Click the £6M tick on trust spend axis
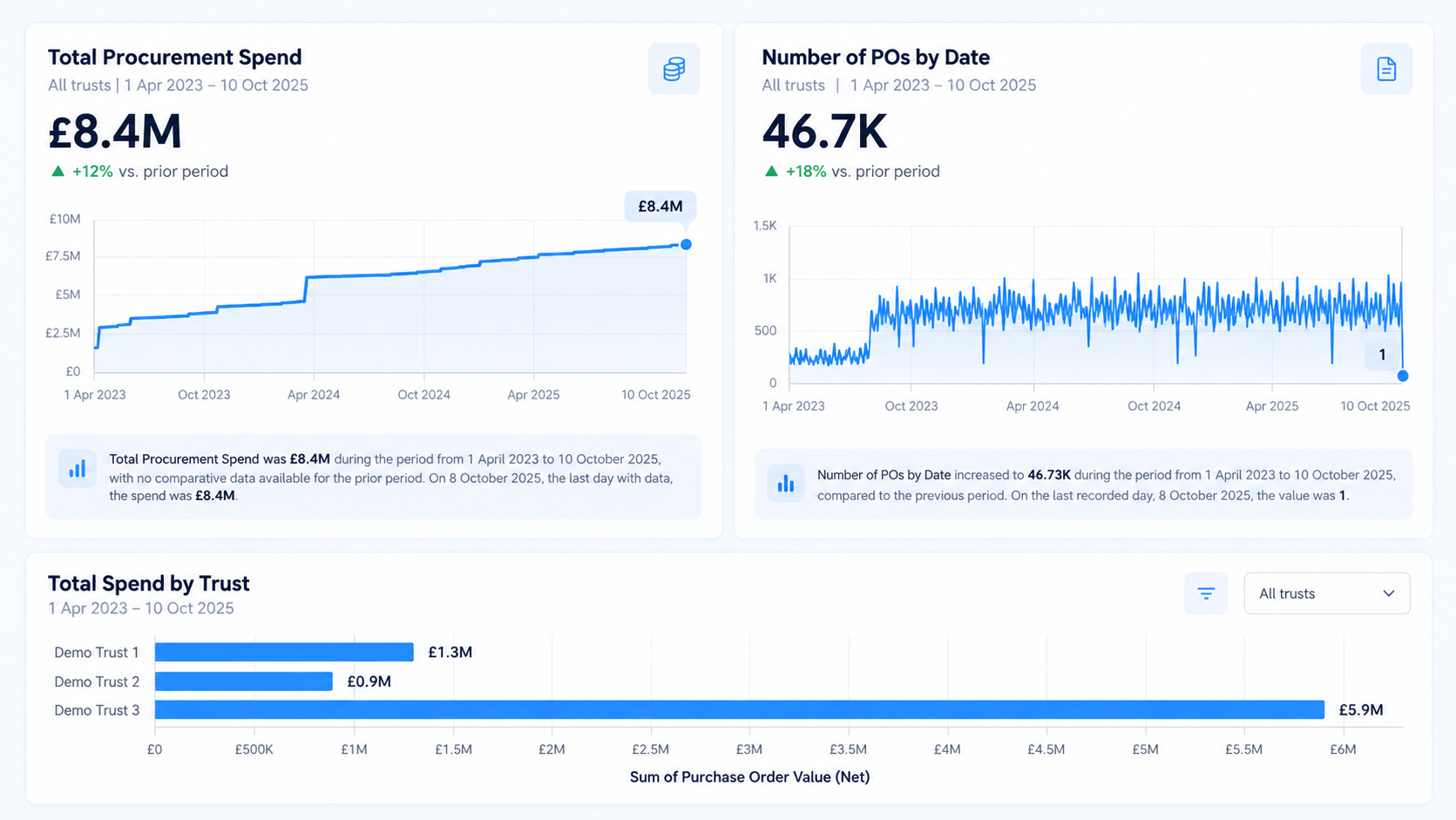 [1344, 749]
